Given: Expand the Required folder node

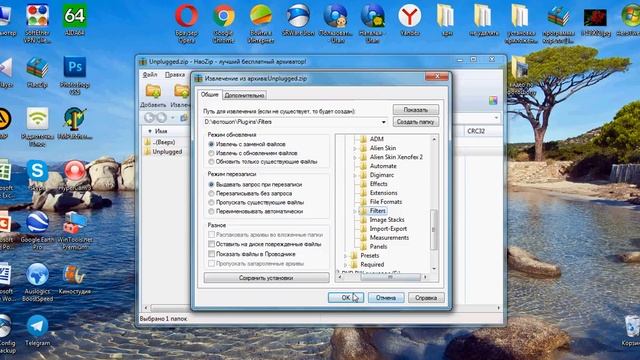Looking at the screenshot, I should pyautogui.click(x=346, y=265).
